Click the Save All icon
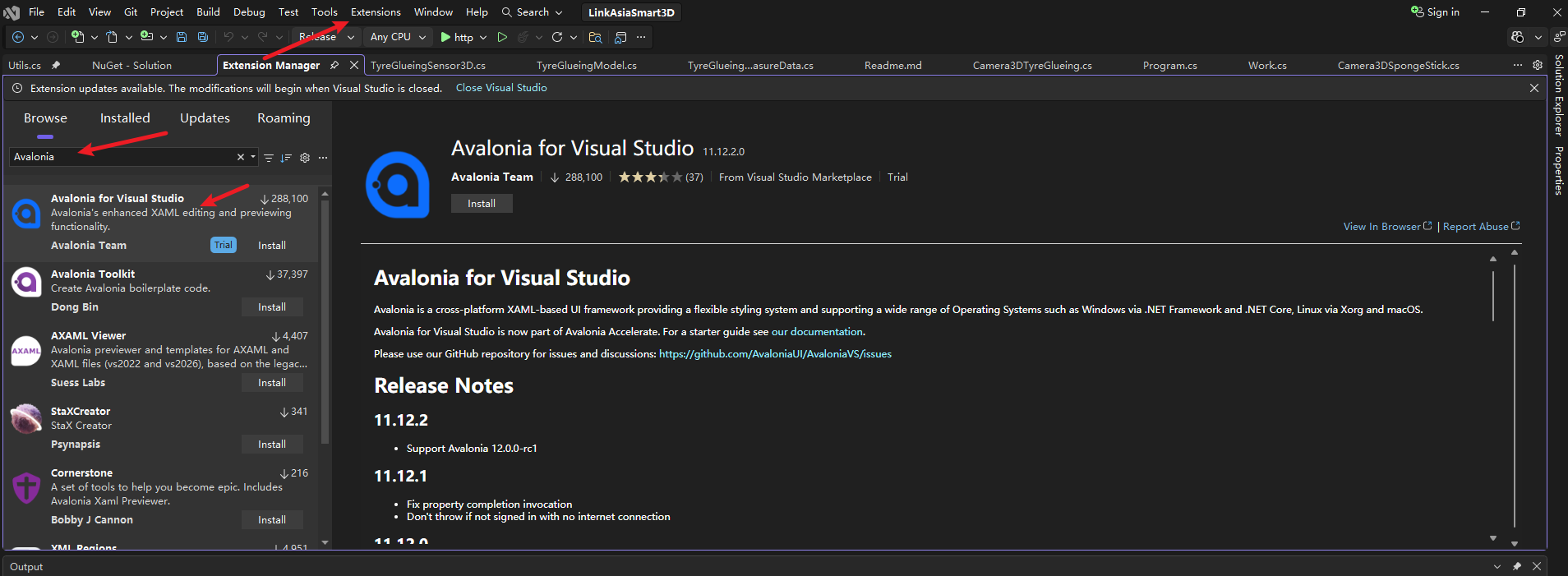 202,37
